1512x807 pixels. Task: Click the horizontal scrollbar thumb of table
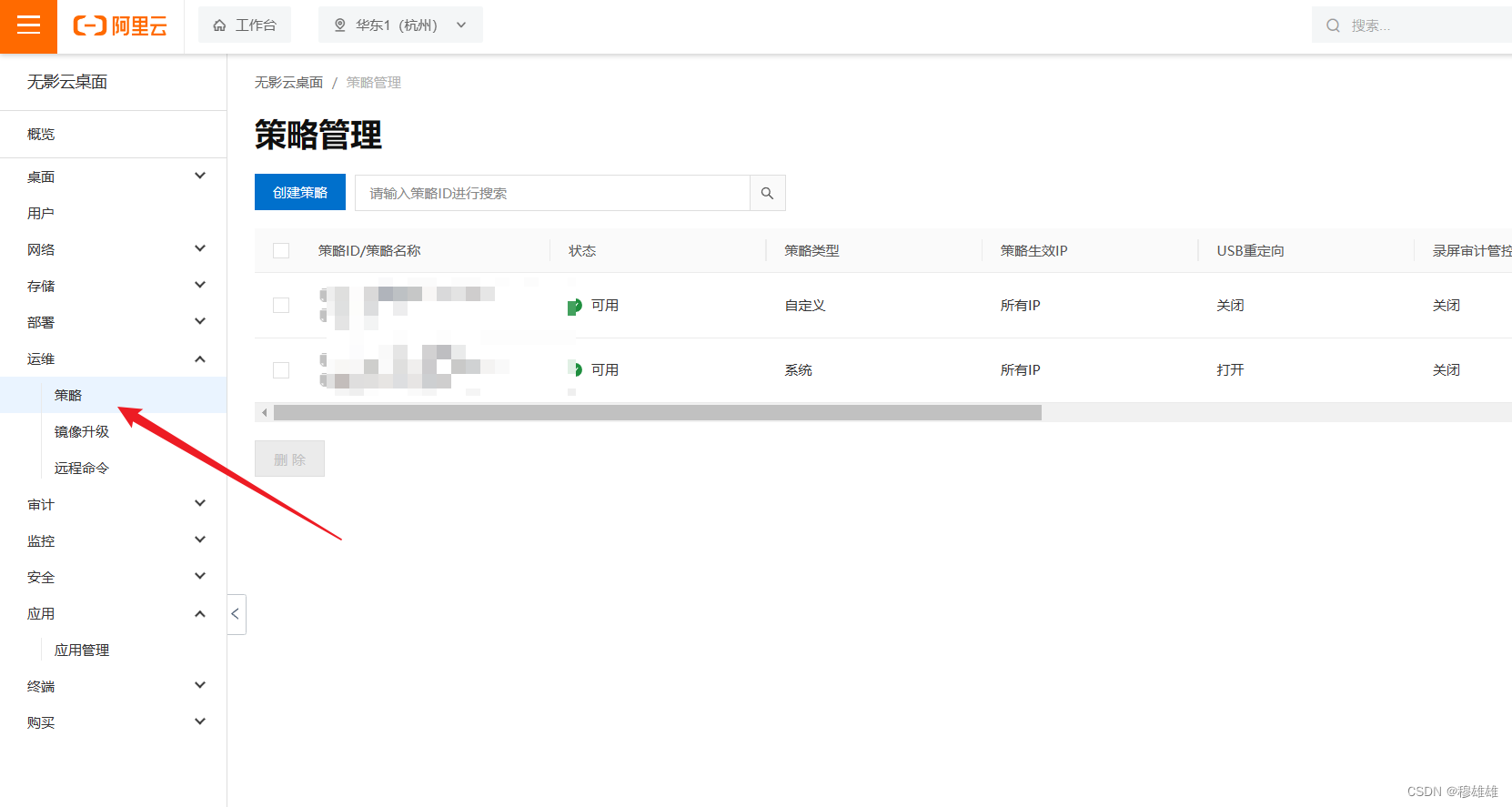coord(658,413)
